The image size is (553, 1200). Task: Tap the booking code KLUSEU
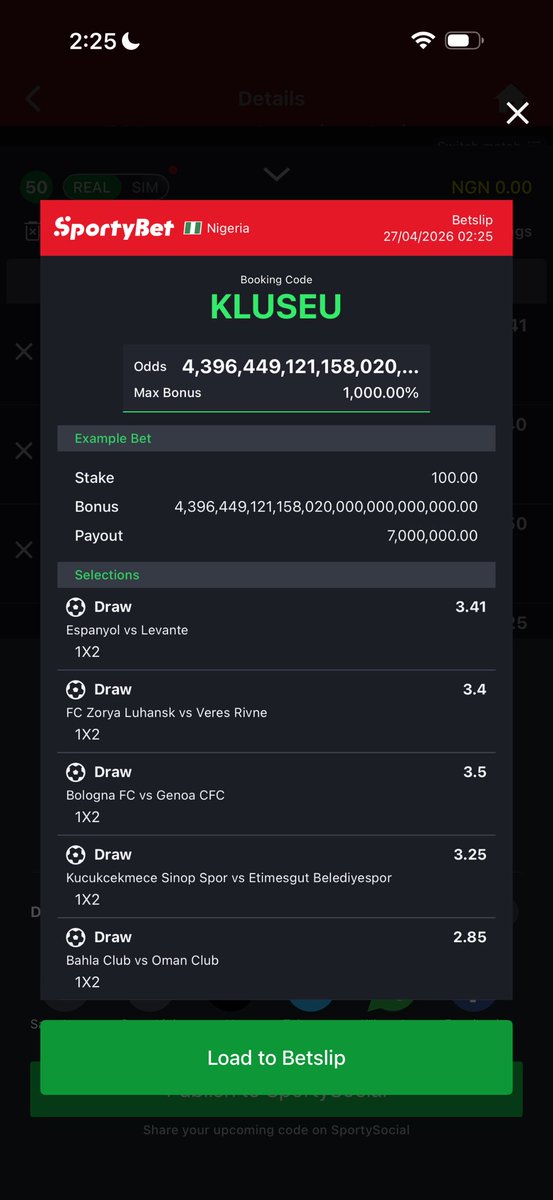[276, 307]
